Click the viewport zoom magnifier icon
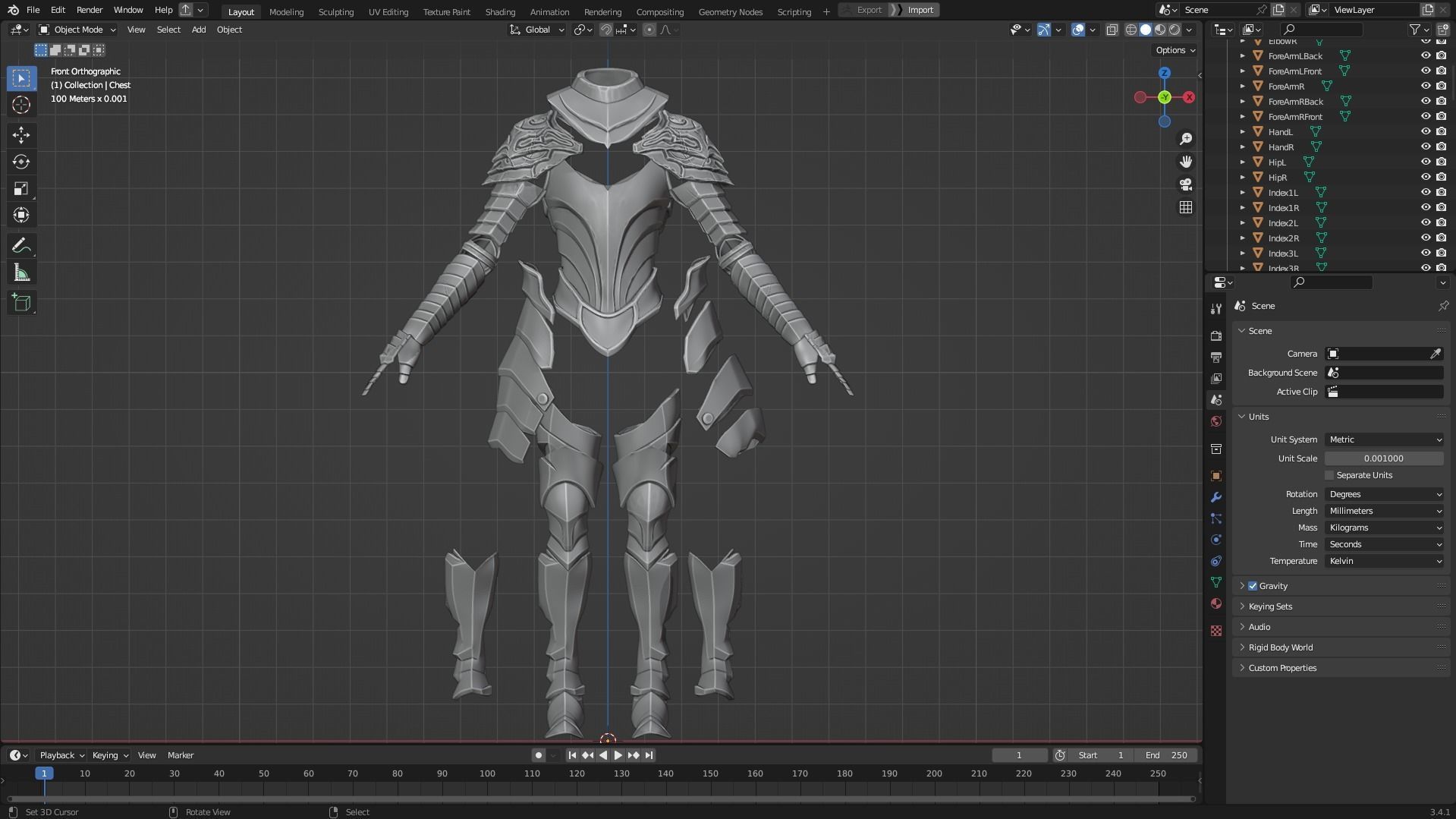1456x819 pixels. [x=1185, y=139]
